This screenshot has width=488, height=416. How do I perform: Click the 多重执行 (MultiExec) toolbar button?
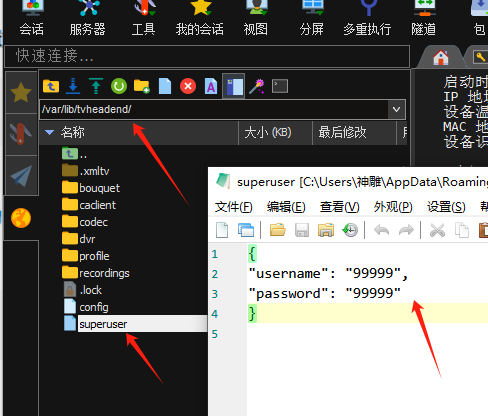[x=367, y=18]
